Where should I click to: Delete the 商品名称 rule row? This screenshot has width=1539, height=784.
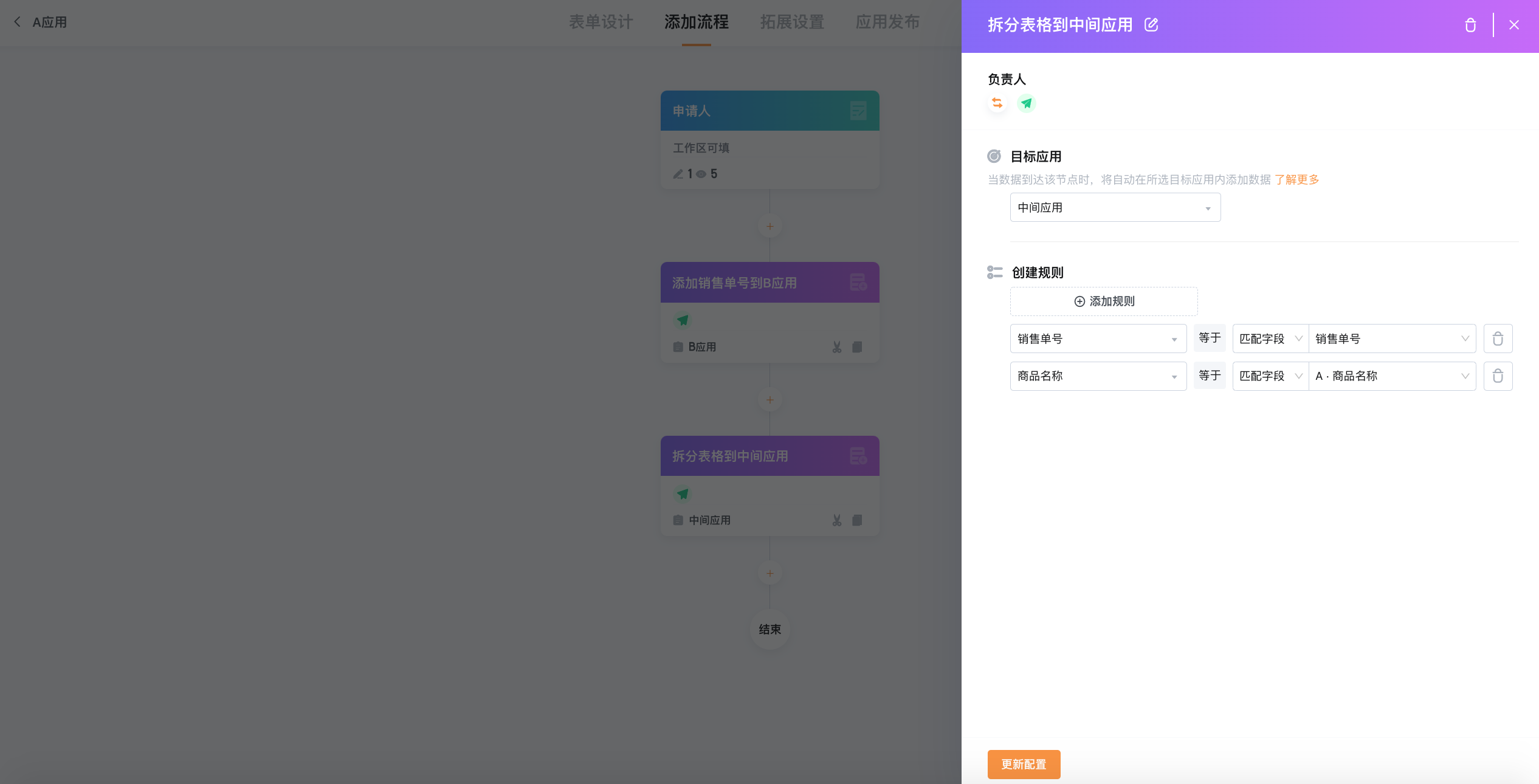[x=1498, y=376]
